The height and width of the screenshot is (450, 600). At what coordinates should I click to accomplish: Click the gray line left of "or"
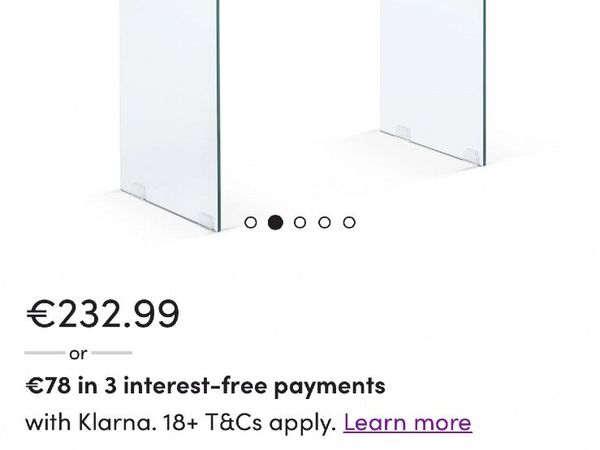(45, 352)
